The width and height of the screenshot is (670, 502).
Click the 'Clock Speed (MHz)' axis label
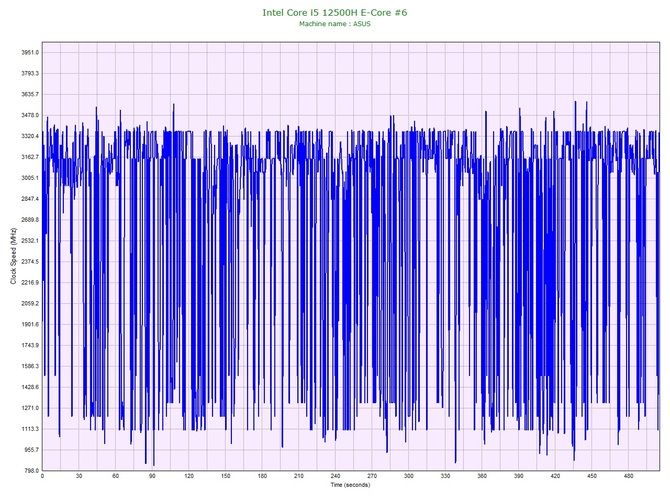(14, 256)
